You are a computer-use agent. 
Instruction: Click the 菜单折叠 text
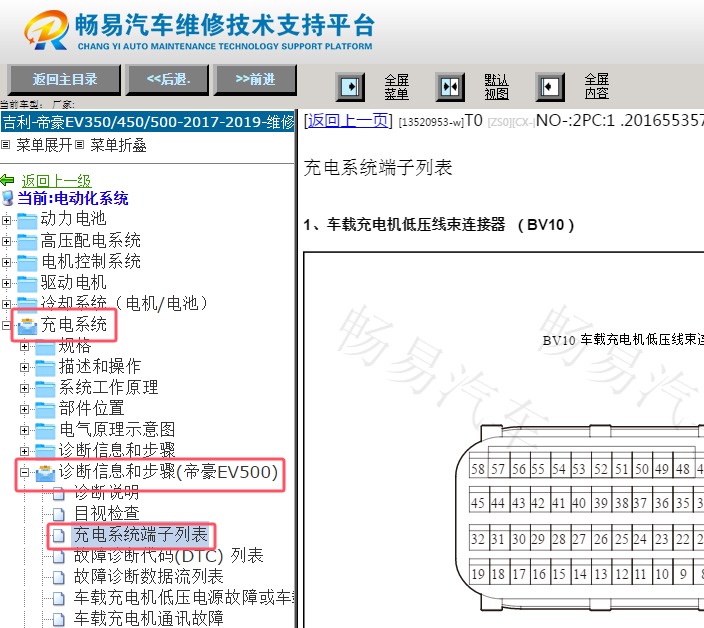point(118,145)
